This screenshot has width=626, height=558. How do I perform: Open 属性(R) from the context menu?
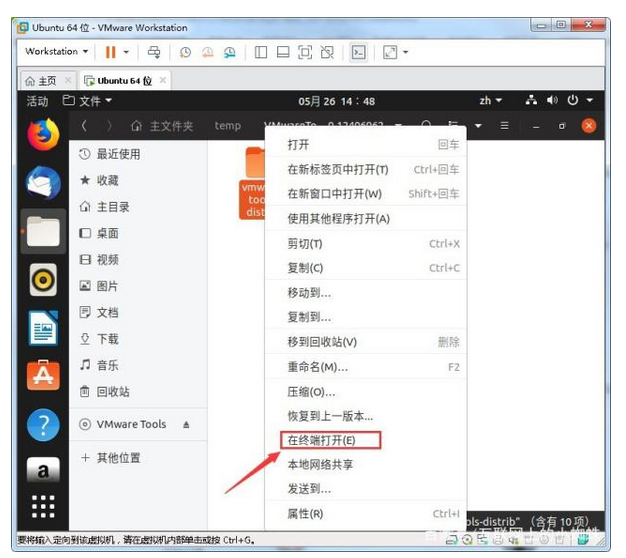(x=366, y=514)
